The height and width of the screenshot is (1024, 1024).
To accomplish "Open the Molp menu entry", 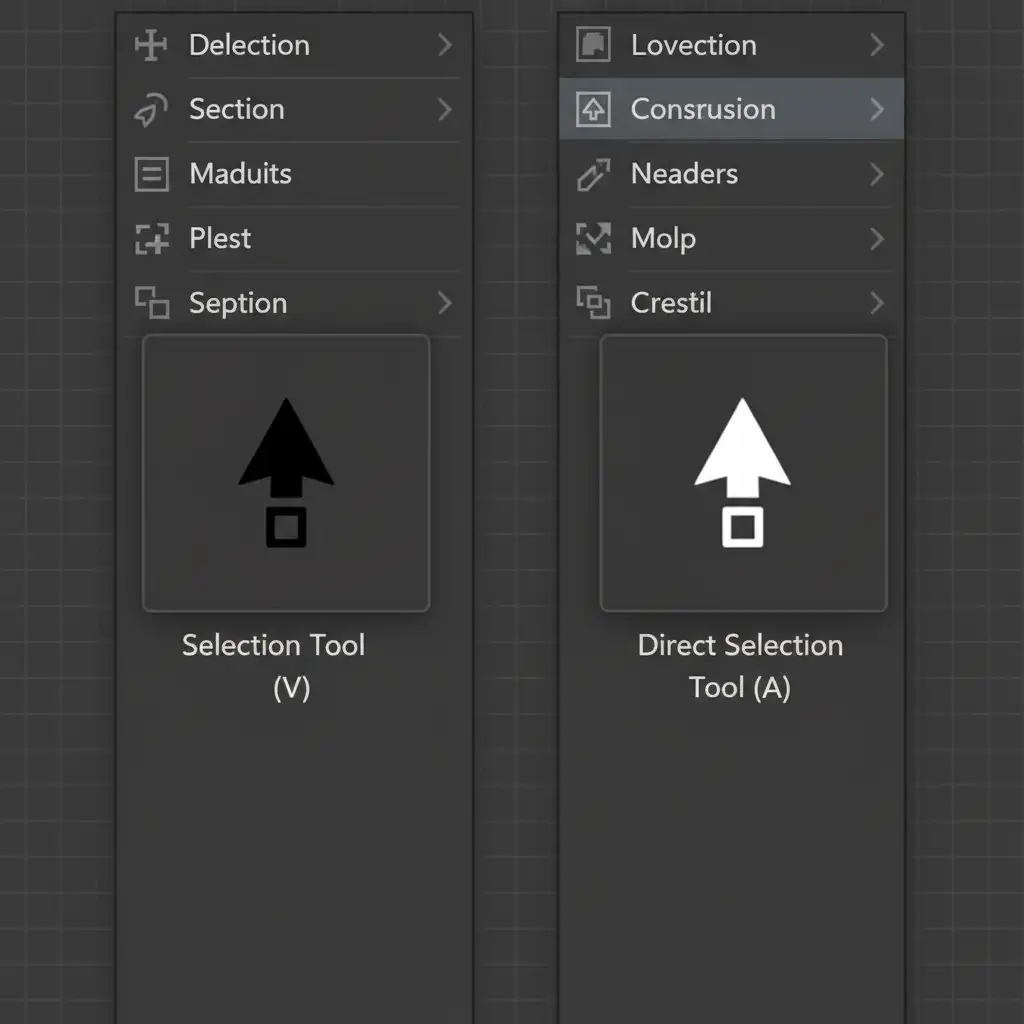I will (x=663, y=239).
